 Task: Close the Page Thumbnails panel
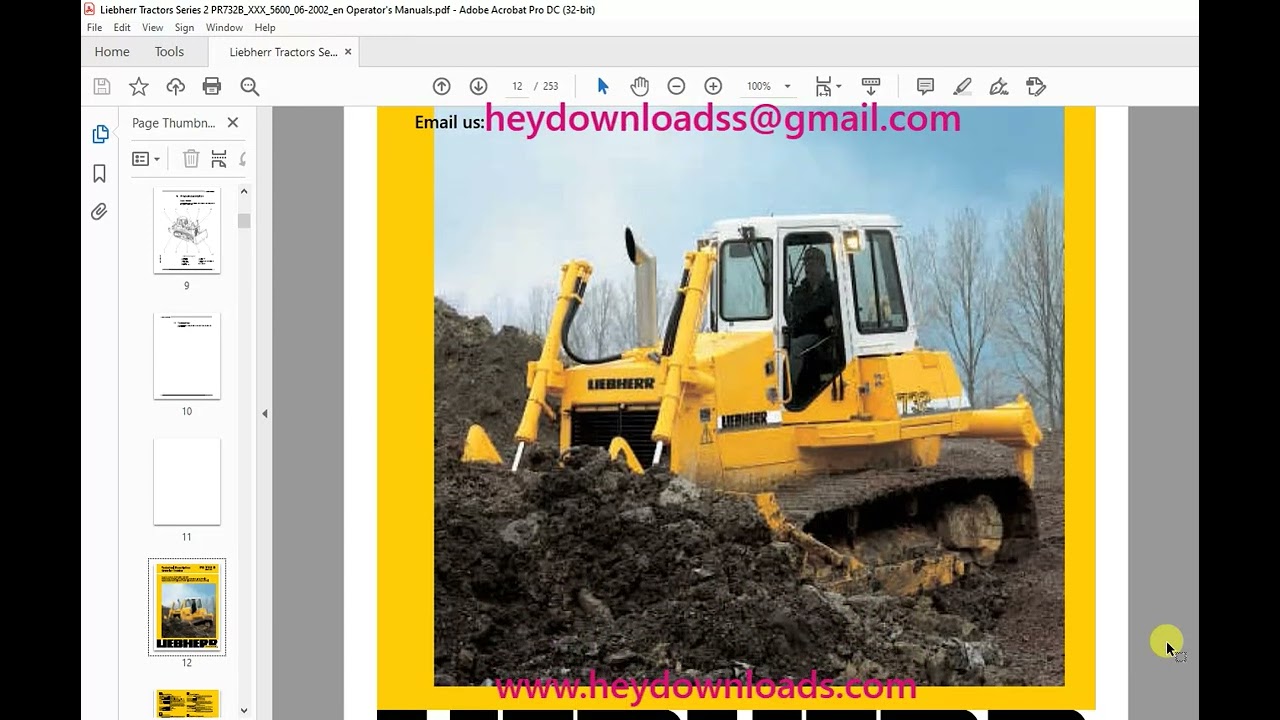(233, 123)
